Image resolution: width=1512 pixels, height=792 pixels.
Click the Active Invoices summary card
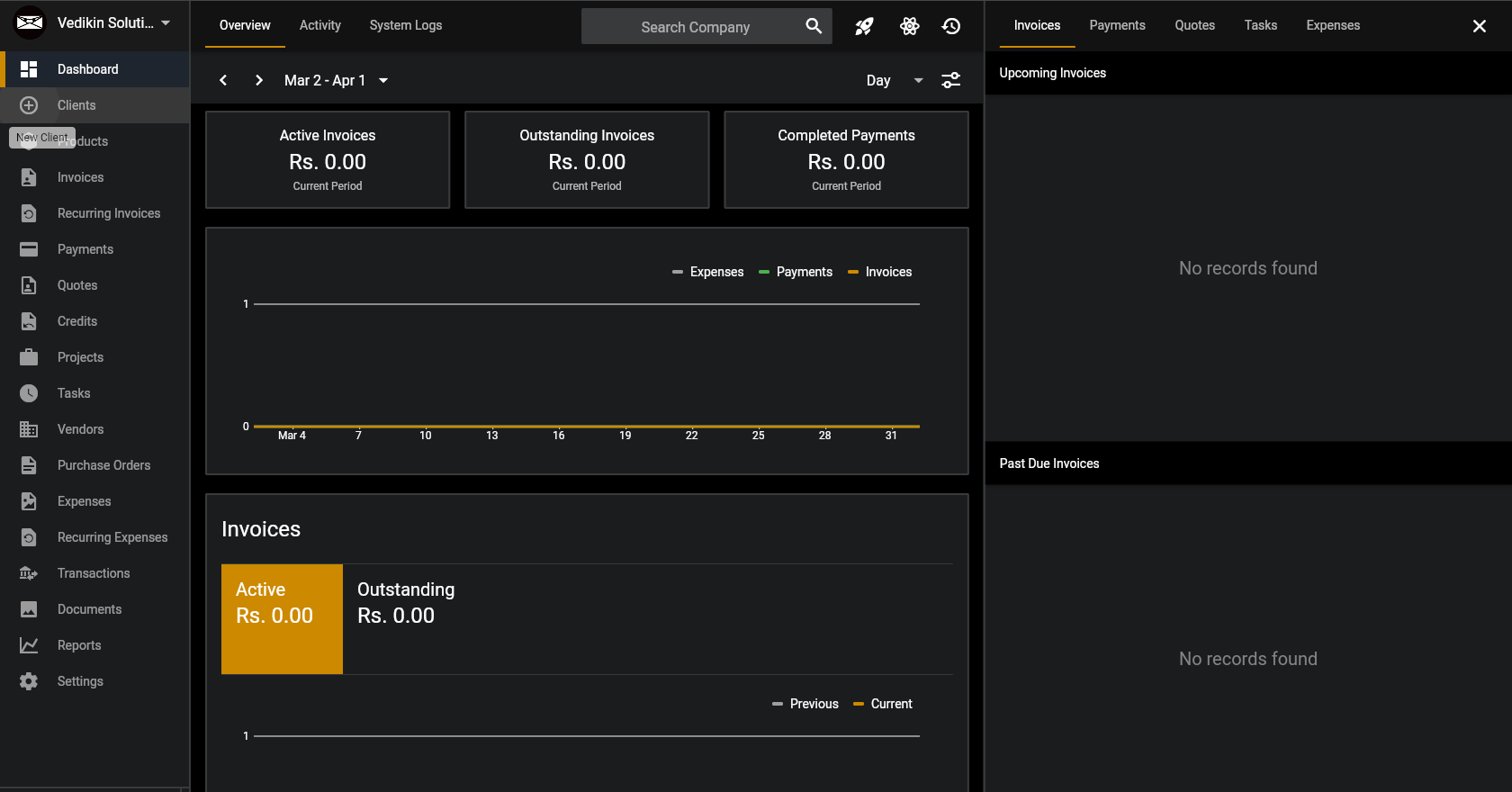tap(328, 160)
